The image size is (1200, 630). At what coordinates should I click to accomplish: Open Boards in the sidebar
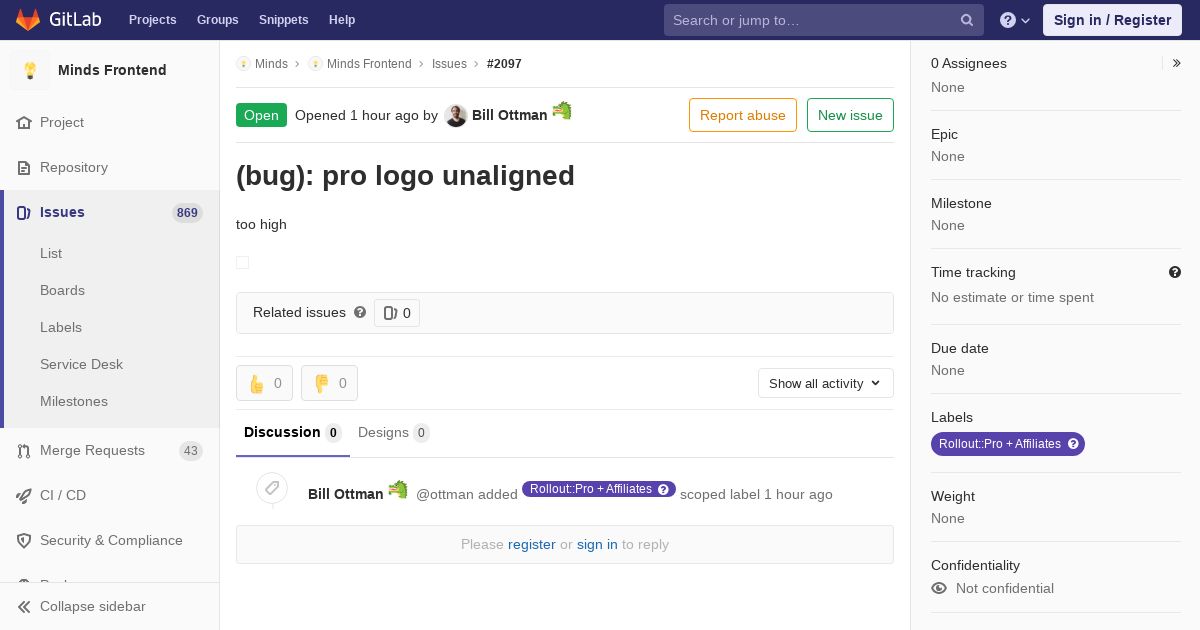point(62,290)
